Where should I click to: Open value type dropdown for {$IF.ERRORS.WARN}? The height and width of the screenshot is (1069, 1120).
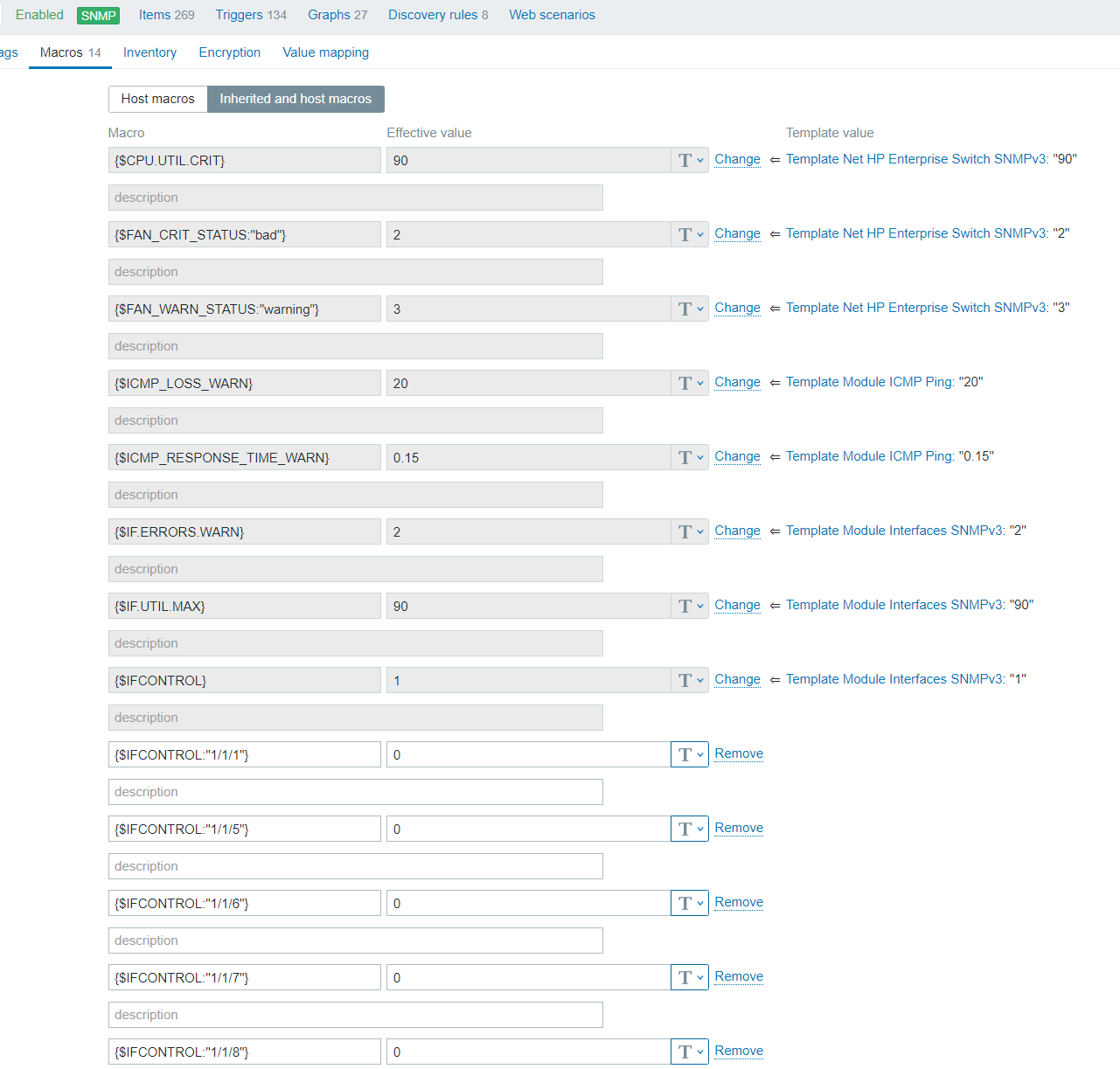coord(690,531)
